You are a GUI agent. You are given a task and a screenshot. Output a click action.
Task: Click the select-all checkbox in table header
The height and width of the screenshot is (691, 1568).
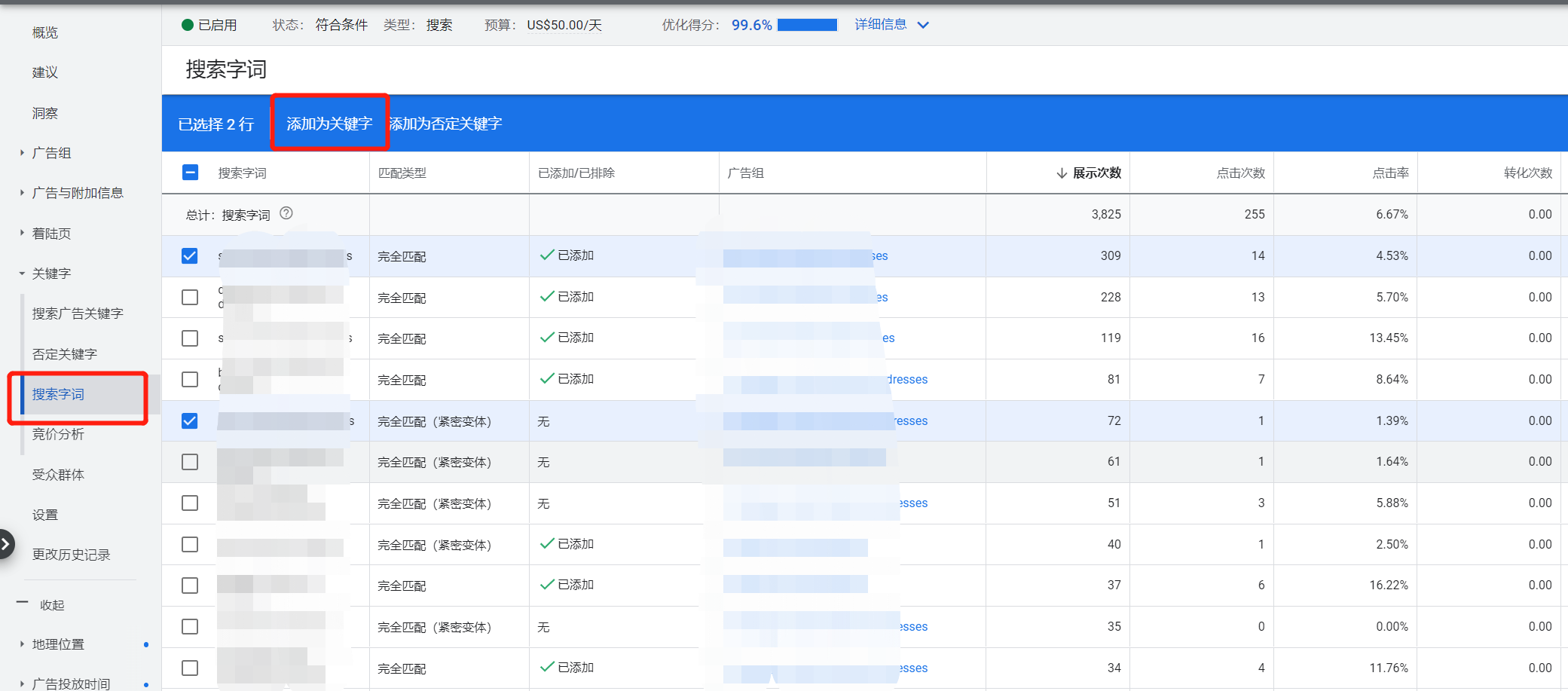point(189,173)
